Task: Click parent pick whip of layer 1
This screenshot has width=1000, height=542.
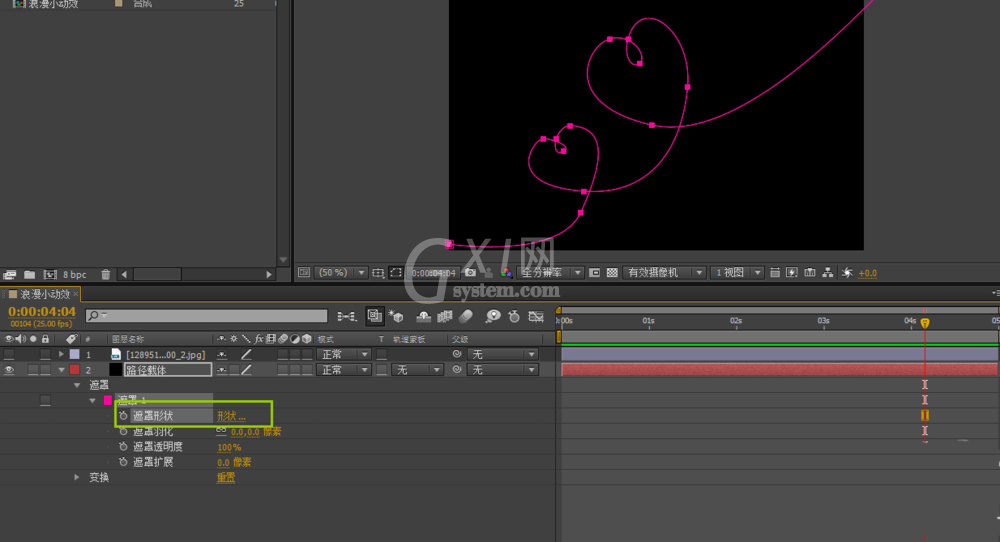Action: click(x=457, y=354)
